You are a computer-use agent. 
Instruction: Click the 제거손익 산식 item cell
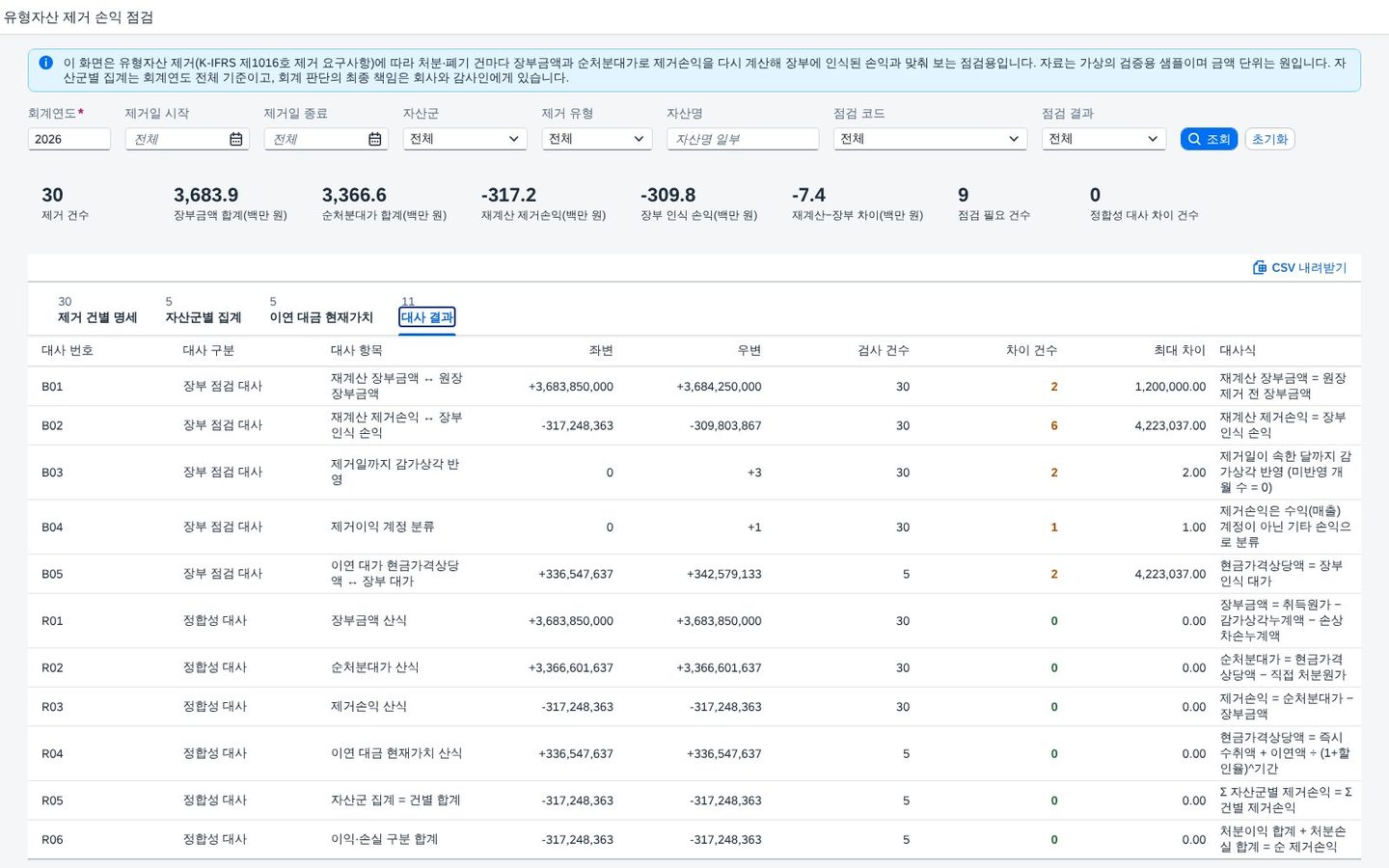(368, 706)
